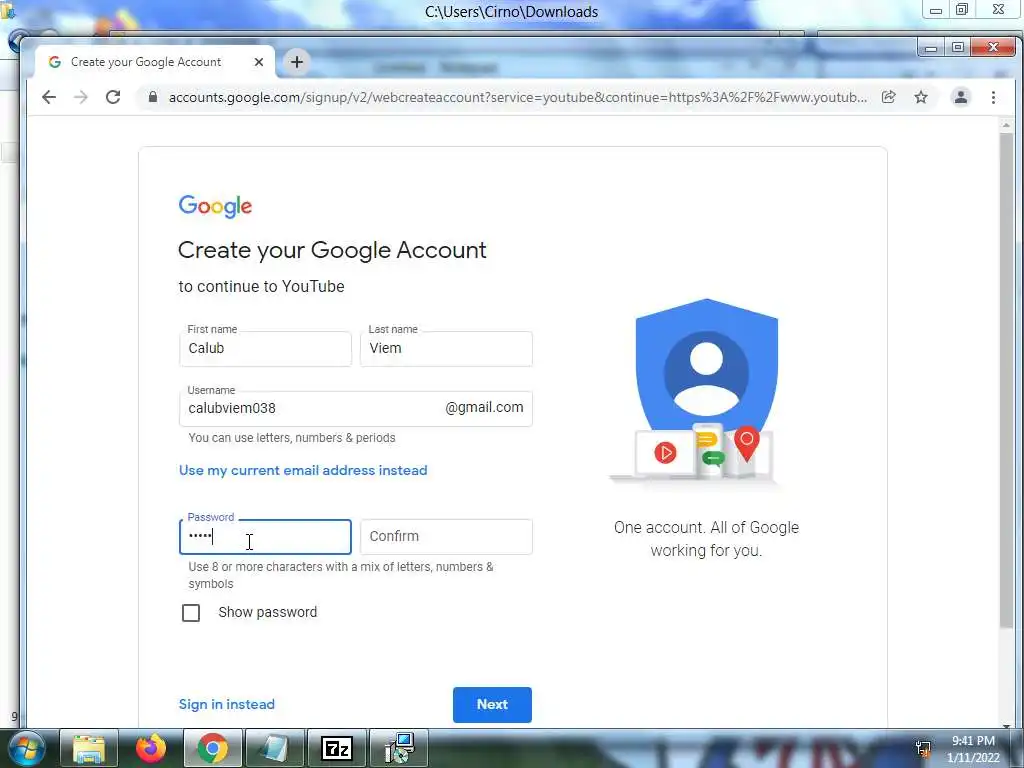Click the Confirm password field
This screenshot has width=1024, height=768.
click(x=446, y=537)
